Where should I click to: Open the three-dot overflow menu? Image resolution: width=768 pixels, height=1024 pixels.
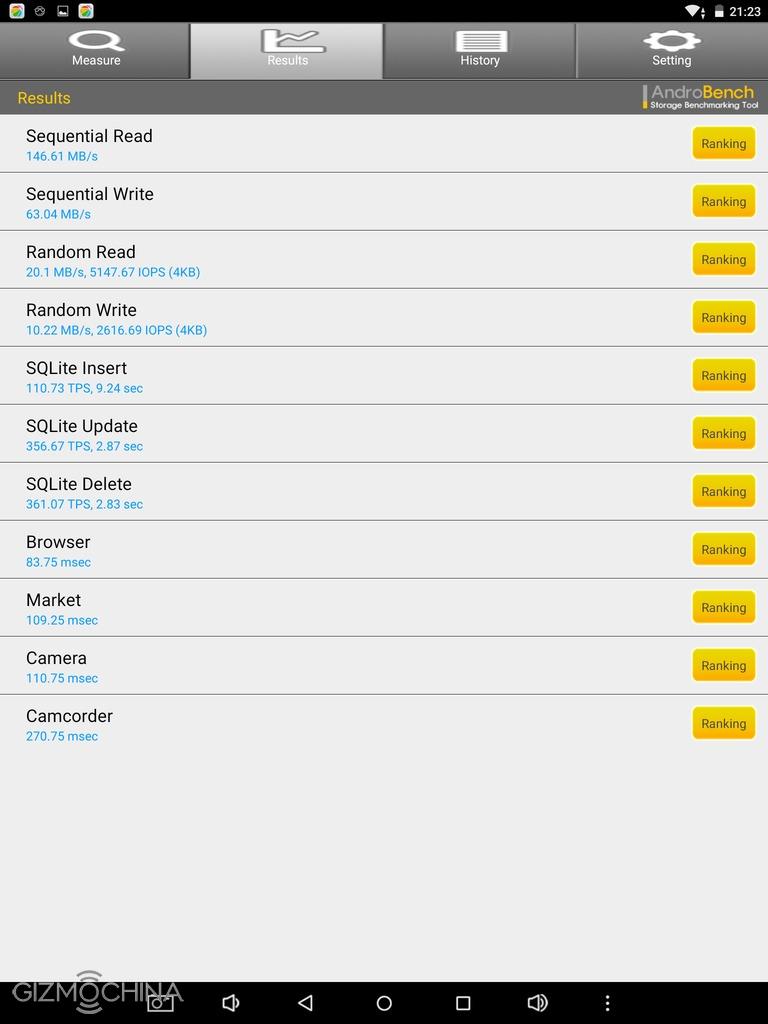pyautogui.click(x=607, y=1003)
